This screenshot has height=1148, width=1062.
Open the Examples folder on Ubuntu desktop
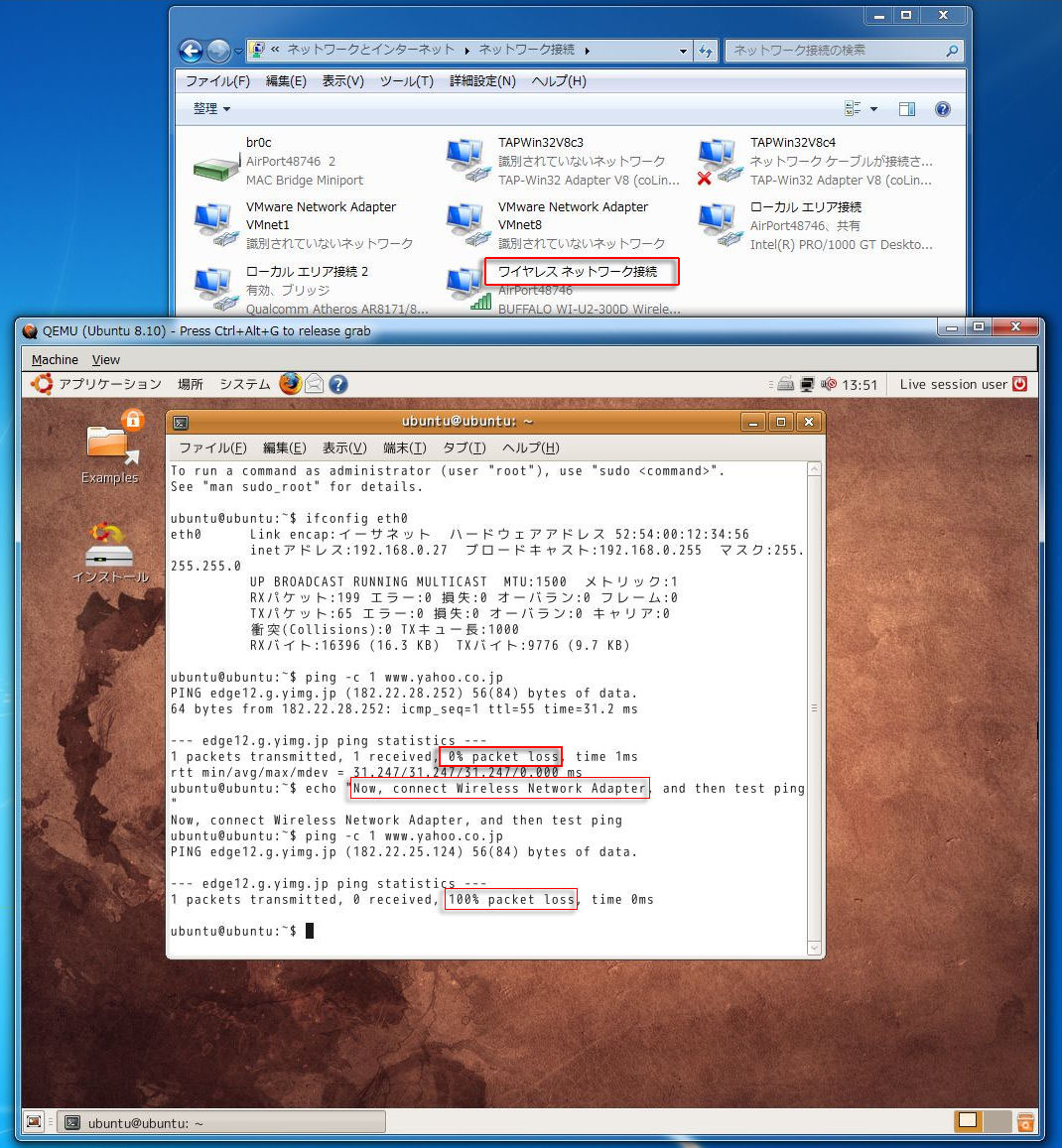click(x=111, y=447)
